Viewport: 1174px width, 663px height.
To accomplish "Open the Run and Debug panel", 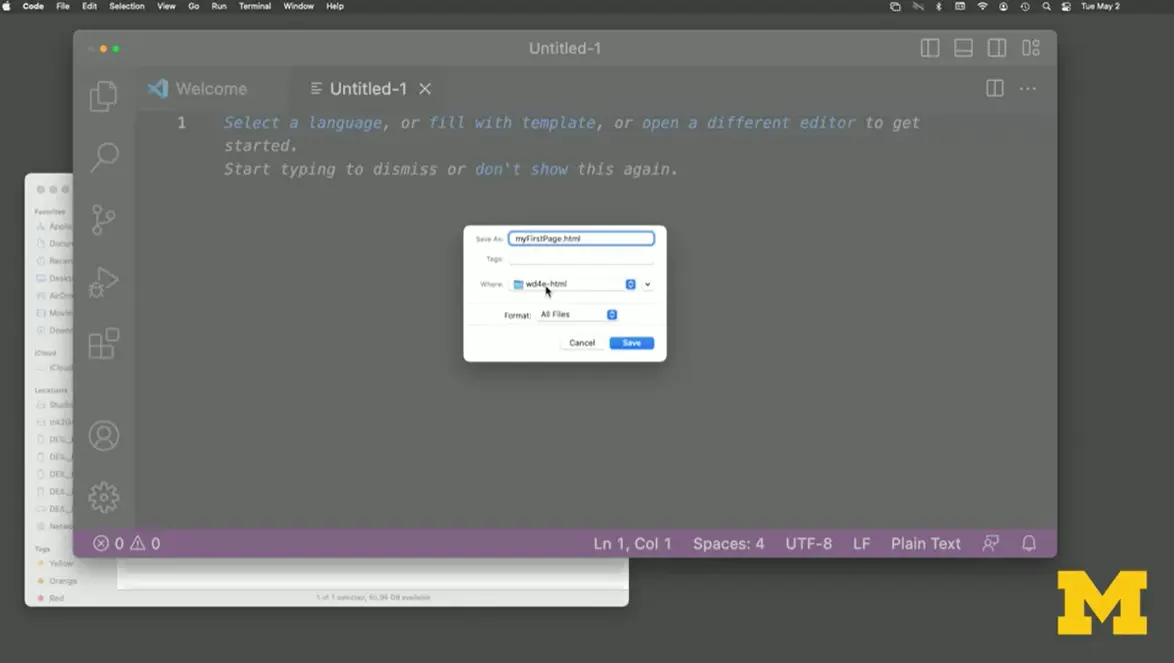I will click(x=103, y=282).
